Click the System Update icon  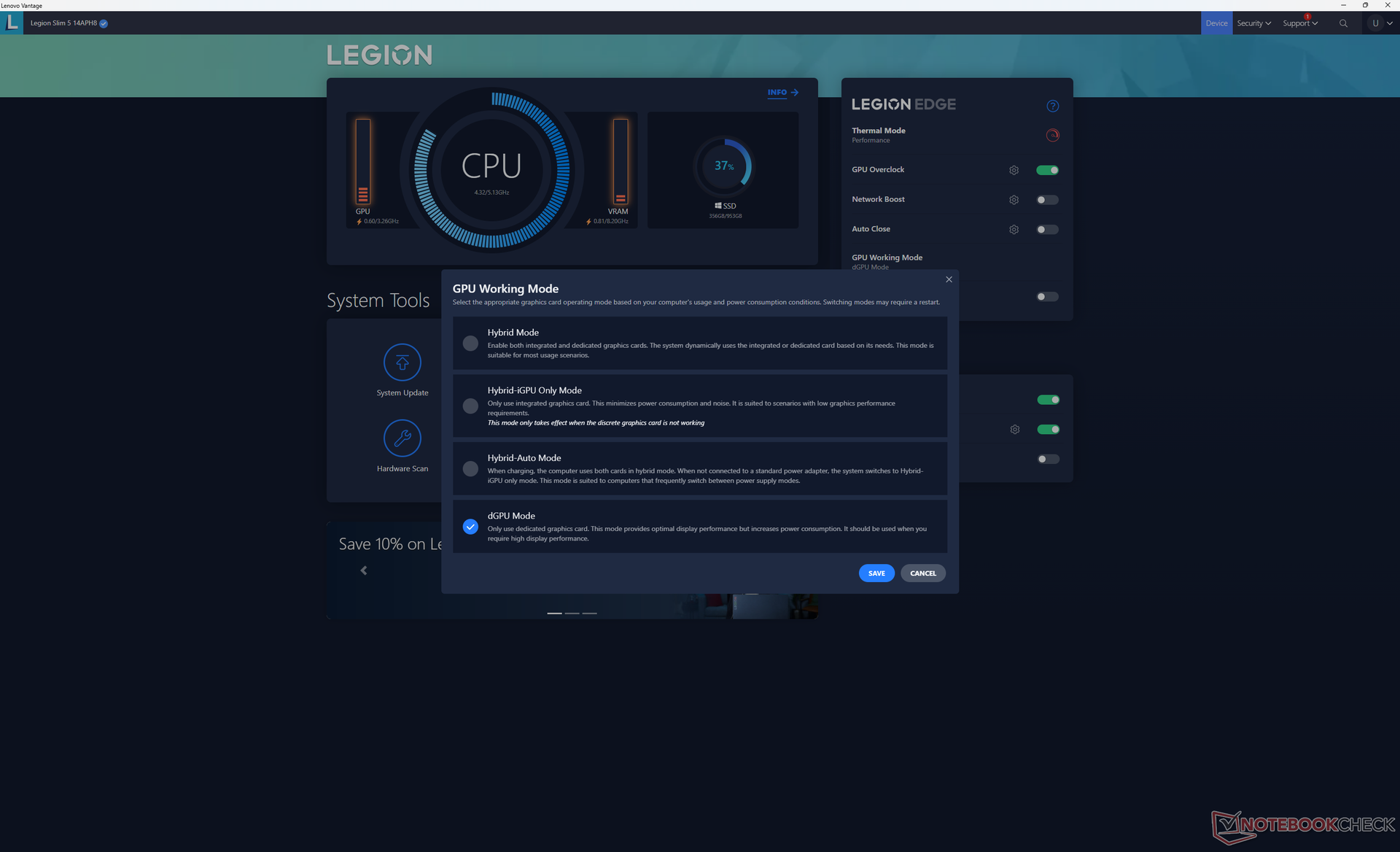tap(402, 362)
